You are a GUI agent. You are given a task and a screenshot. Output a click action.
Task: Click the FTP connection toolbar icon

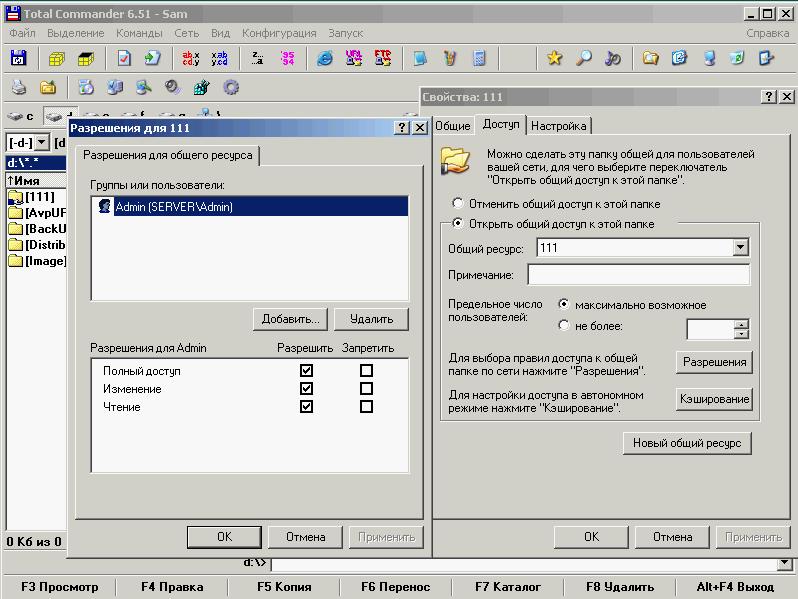click(x=383, y=59)
